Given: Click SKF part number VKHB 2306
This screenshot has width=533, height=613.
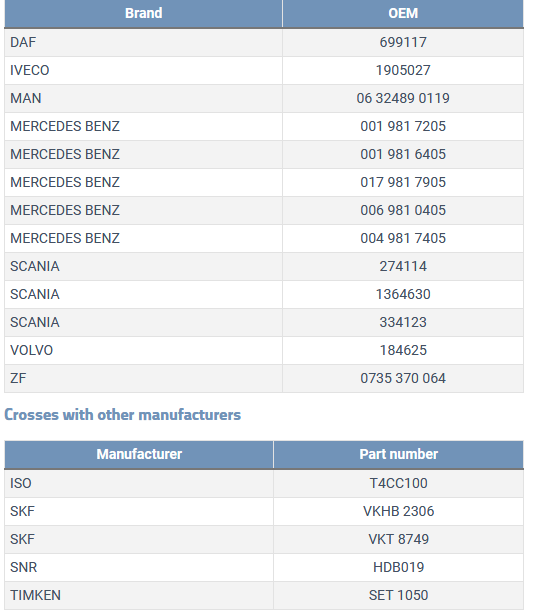Looking at the screenshot, I should [x=398, y=511].
